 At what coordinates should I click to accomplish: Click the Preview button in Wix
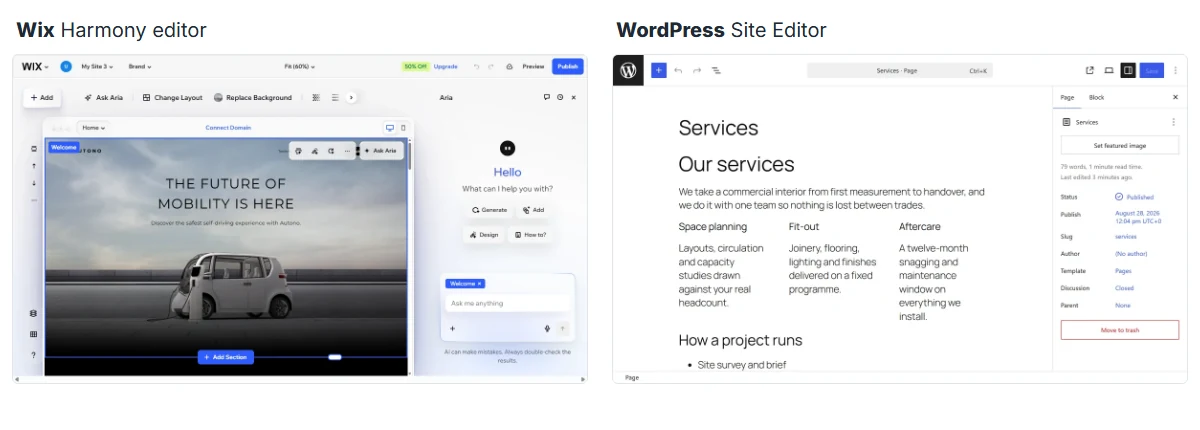pos(533,67)
